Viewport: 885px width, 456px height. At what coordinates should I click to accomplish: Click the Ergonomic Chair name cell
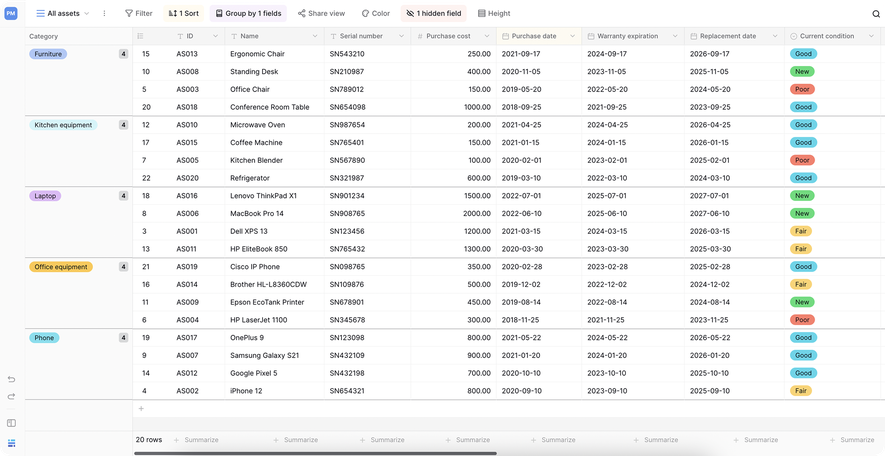[275, 54]
